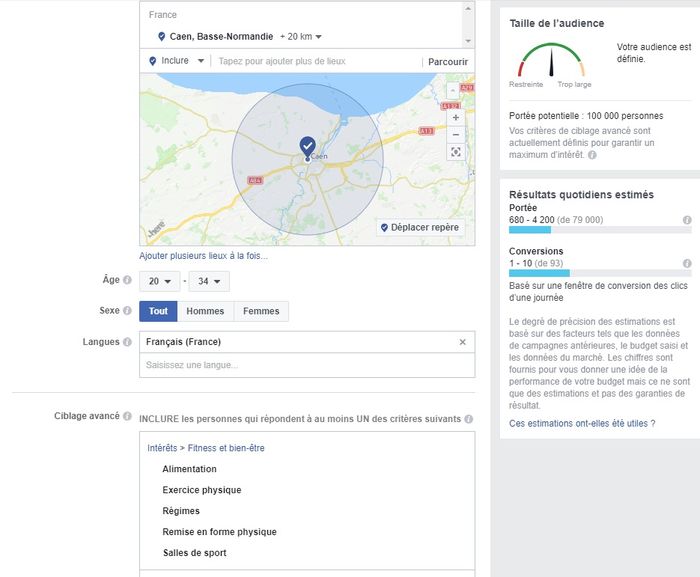Click info icon beside Portée estimate bar
This screenshot has height=577, width=700.
tap(687, 219)
